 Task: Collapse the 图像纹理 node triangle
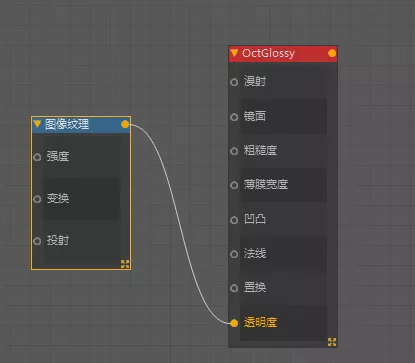pyautogui.click(x=37, y=124)
